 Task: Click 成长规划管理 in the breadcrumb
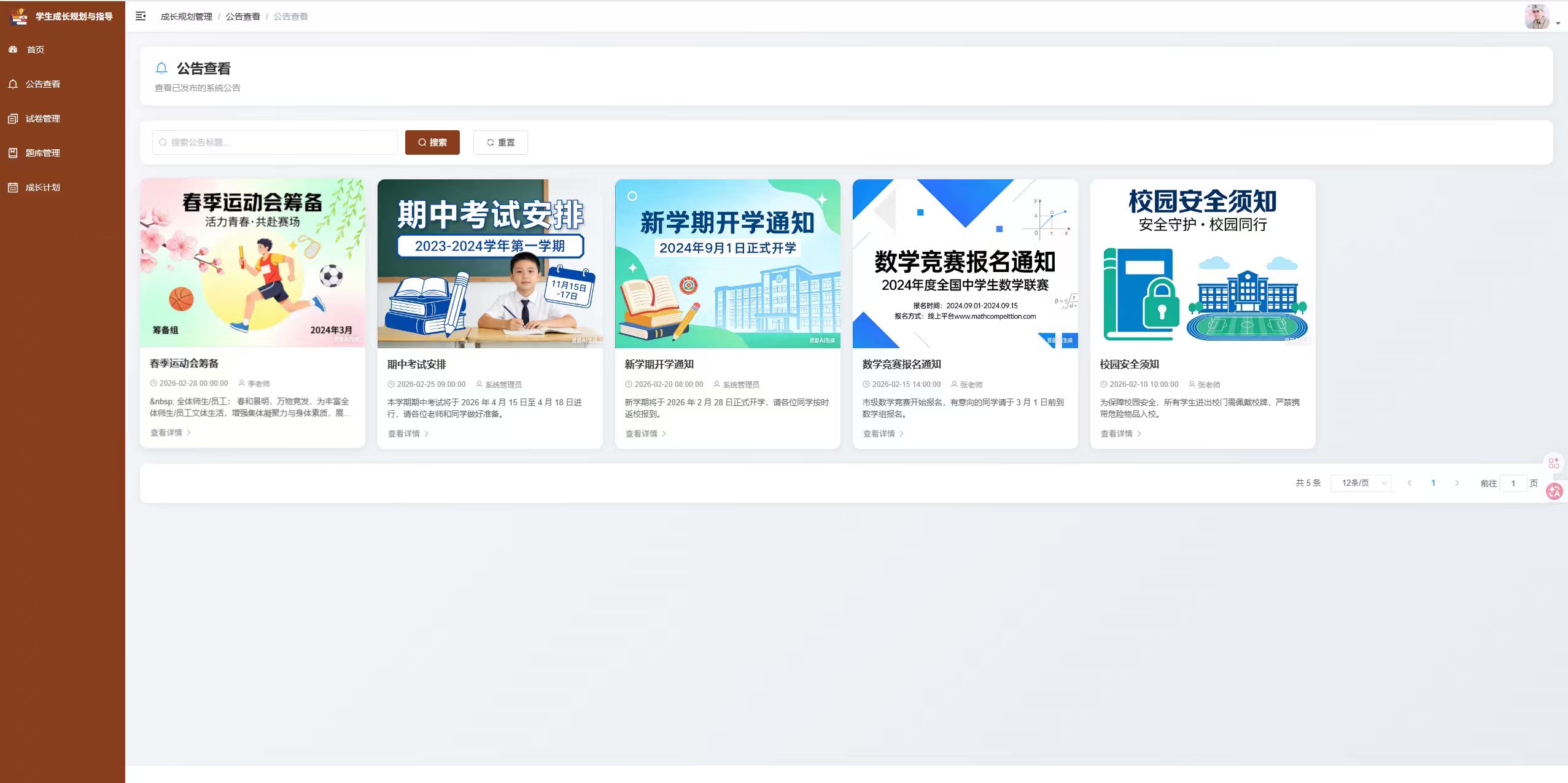click(x=187, y=17)
